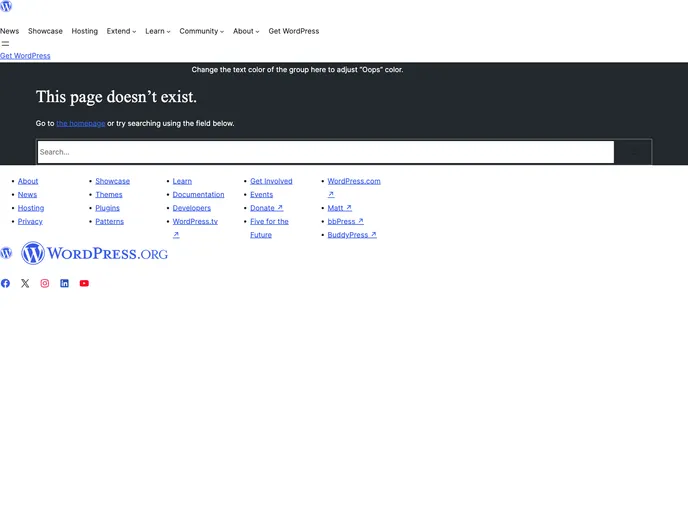Open Showcase in top navigation

45,31
